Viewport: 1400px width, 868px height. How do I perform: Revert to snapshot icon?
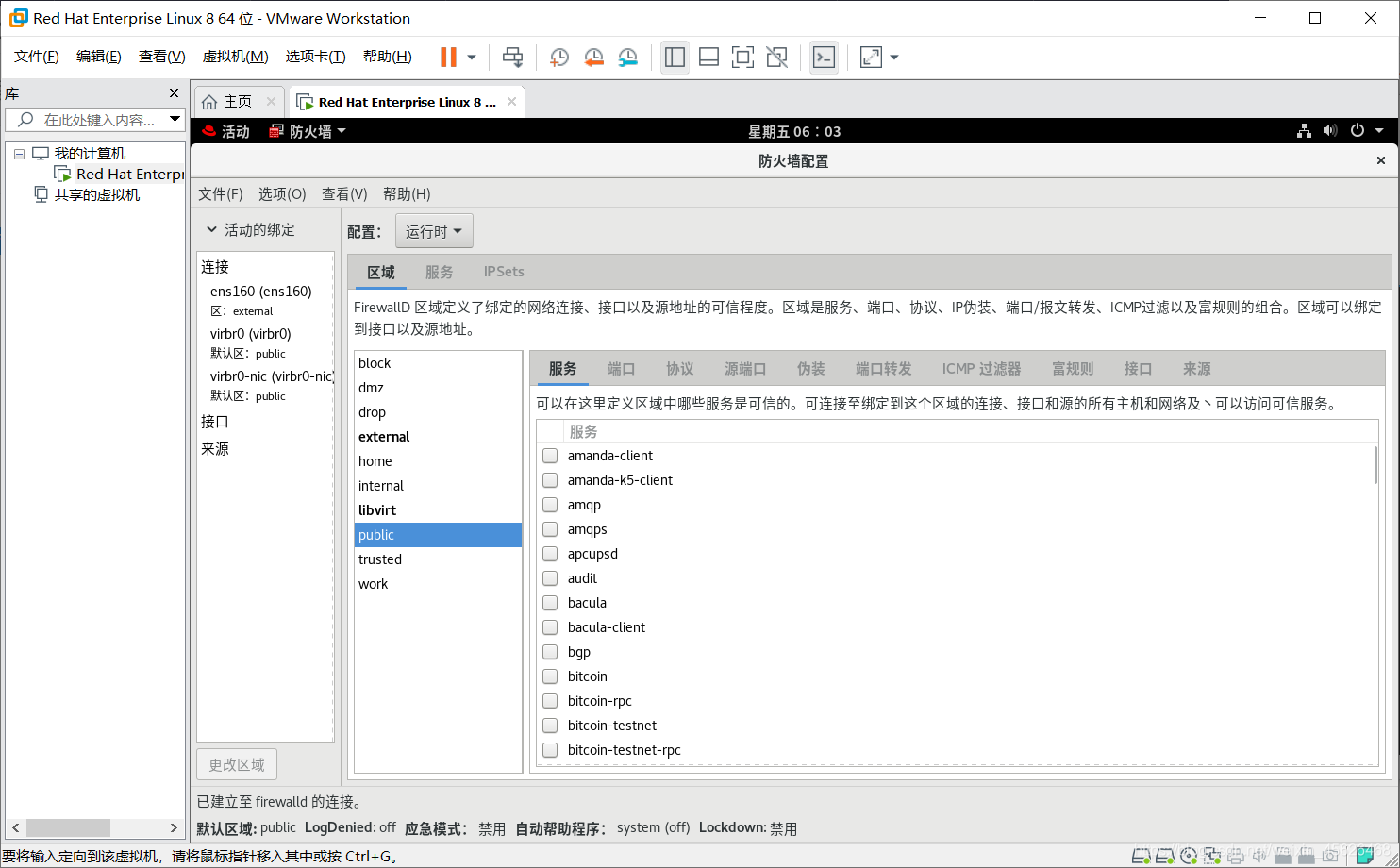[593, 58]
